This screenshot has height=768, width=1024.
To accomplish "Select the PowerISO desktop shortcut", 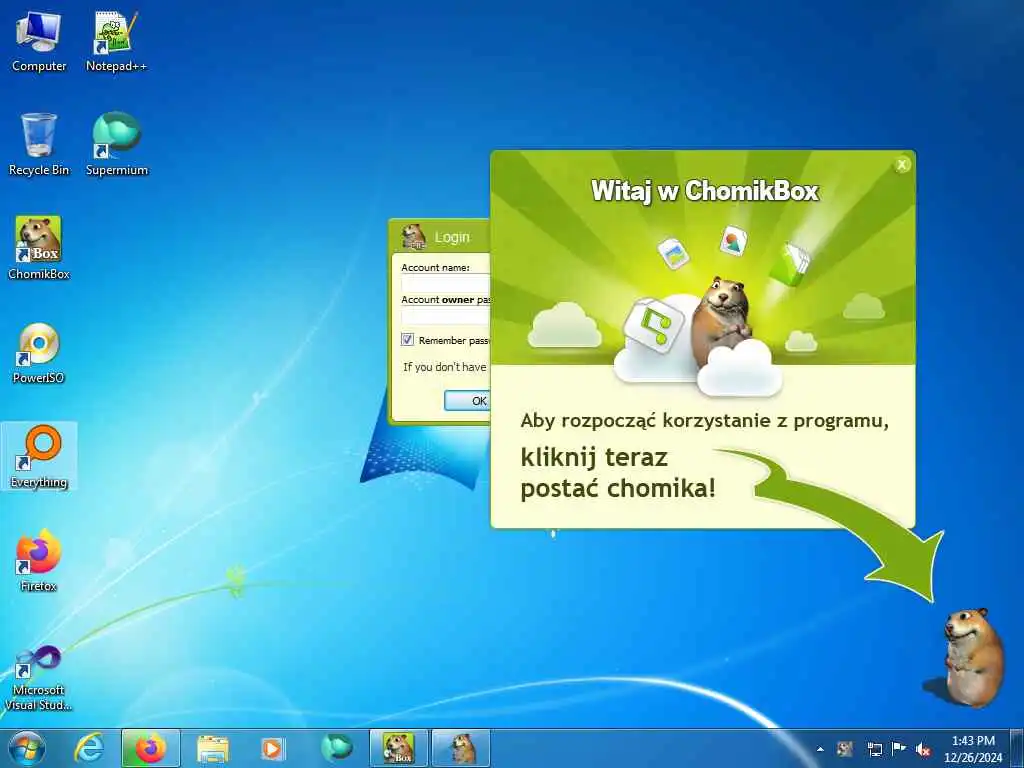I will (x=39, y=353).
